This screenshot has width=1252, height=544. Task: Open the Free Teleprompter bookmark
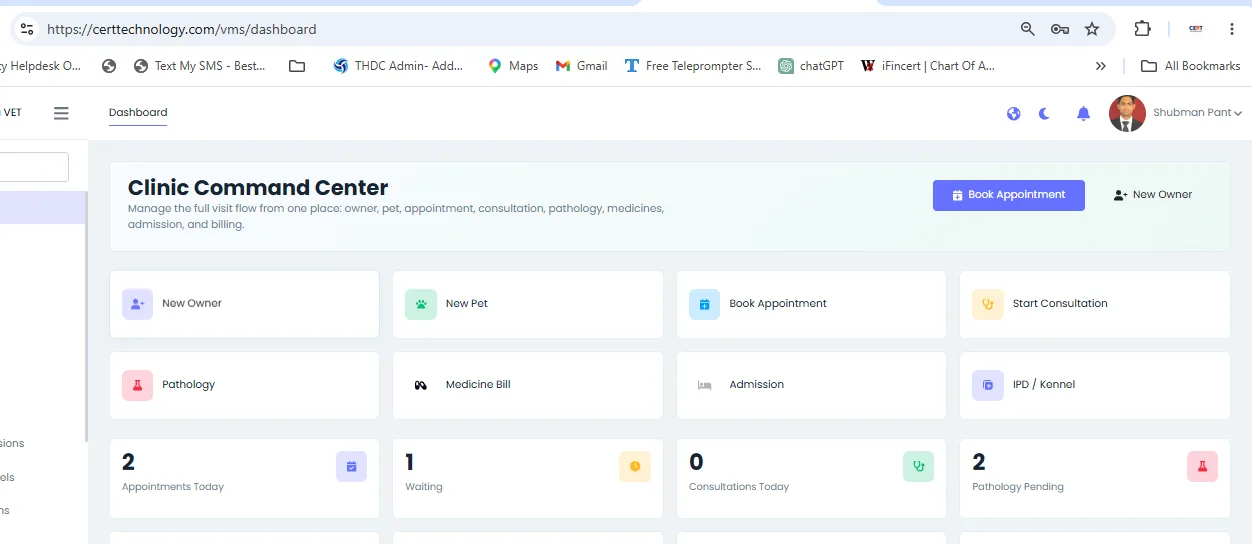click(692, 66)
